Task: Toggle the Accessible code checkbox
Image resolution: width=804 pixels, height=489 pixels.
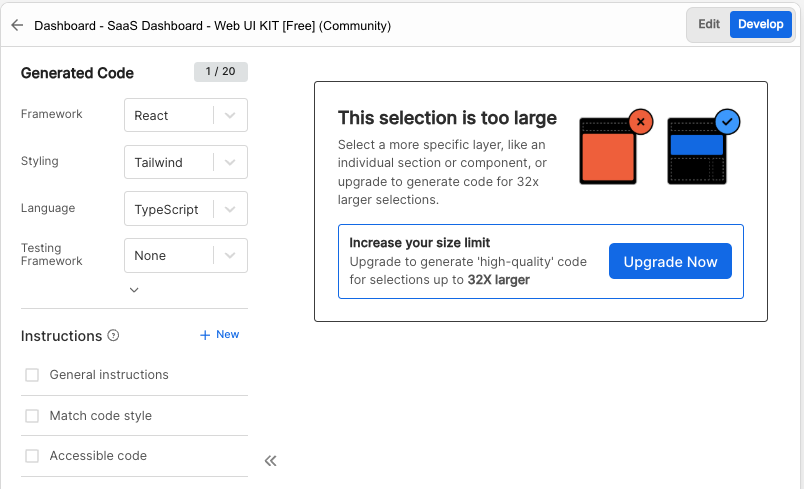Action: coord(32,456)
